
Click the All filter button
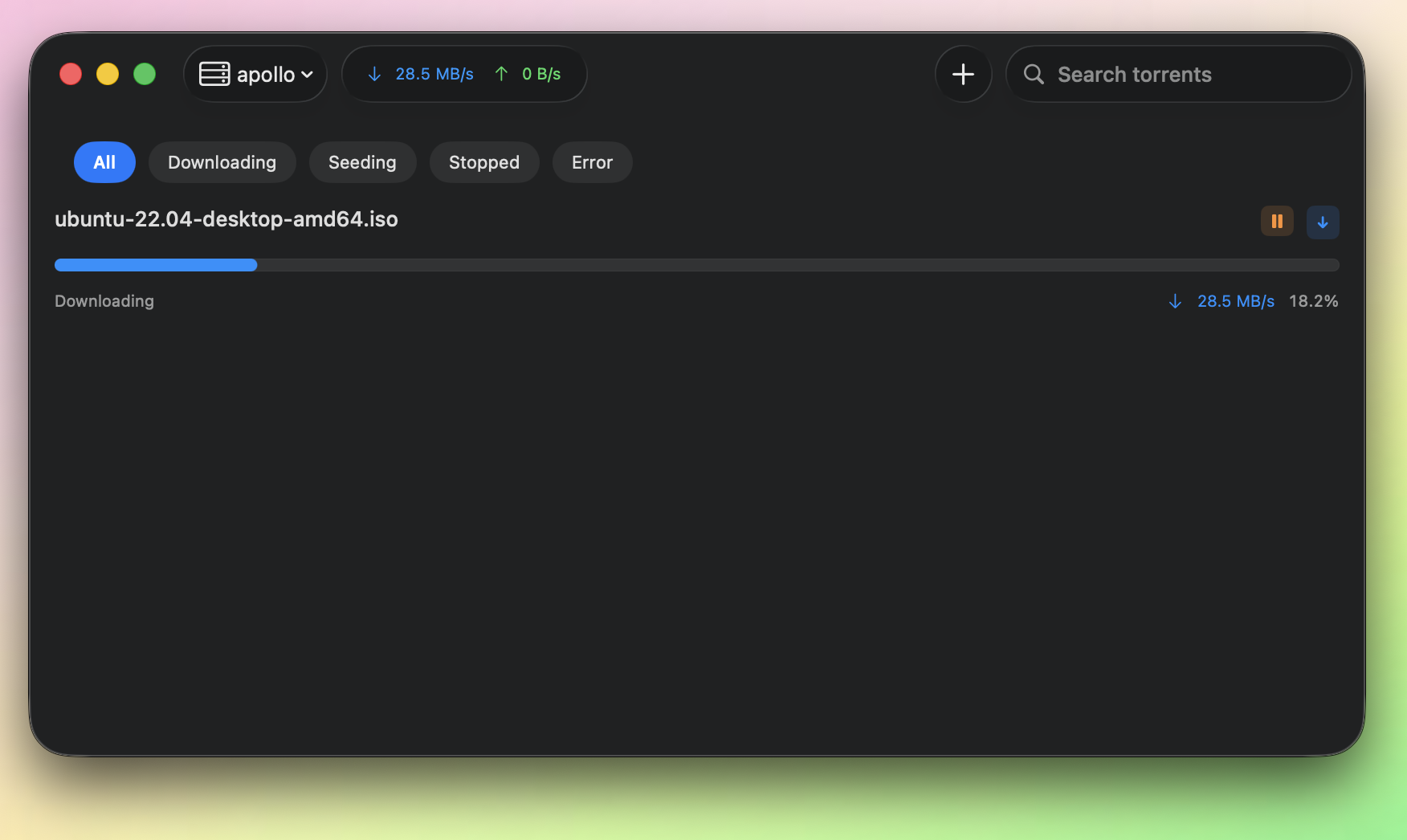pyautogui.click(x=104, y=162)
